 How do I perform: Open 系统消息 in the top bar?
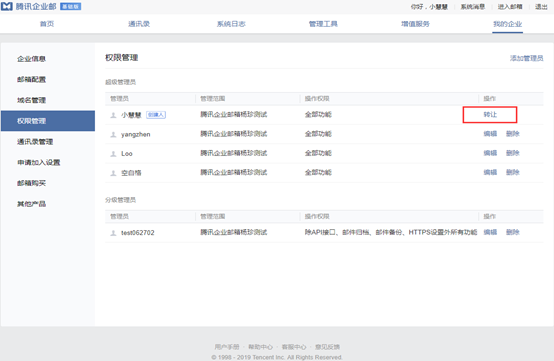472,7
